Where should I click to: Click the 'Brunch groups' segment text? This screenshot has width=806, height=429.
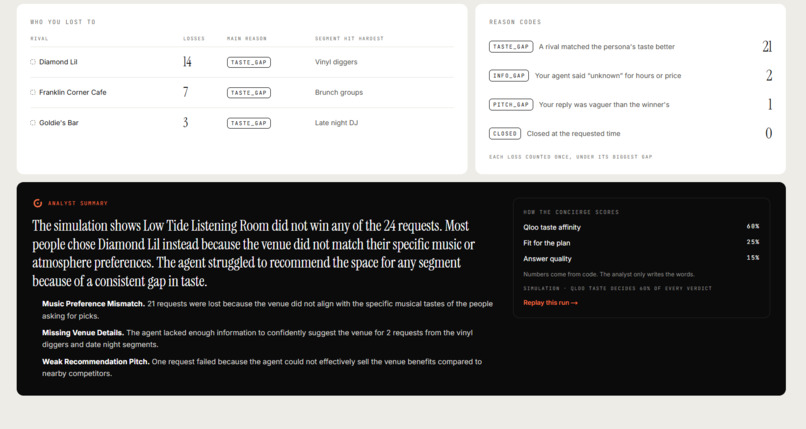point(339,92)
